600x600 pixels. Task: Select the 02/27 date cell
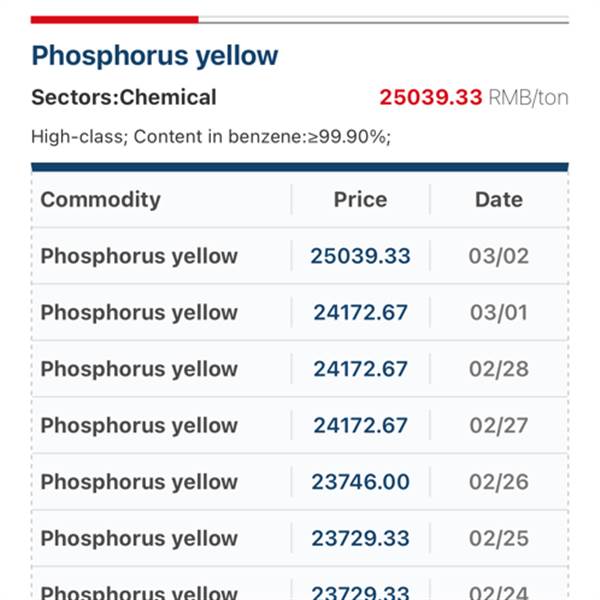[x=499, y=426]
